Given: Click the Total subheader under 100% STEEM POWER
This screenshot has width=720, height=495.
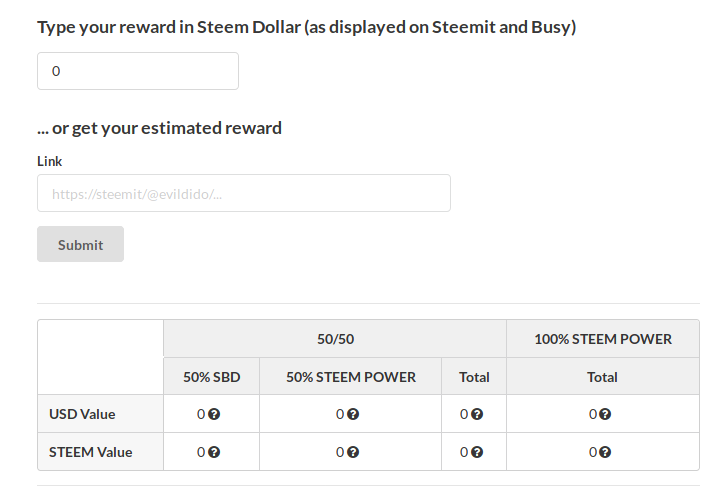Looking at the screenshot, I should click(602, 377).
